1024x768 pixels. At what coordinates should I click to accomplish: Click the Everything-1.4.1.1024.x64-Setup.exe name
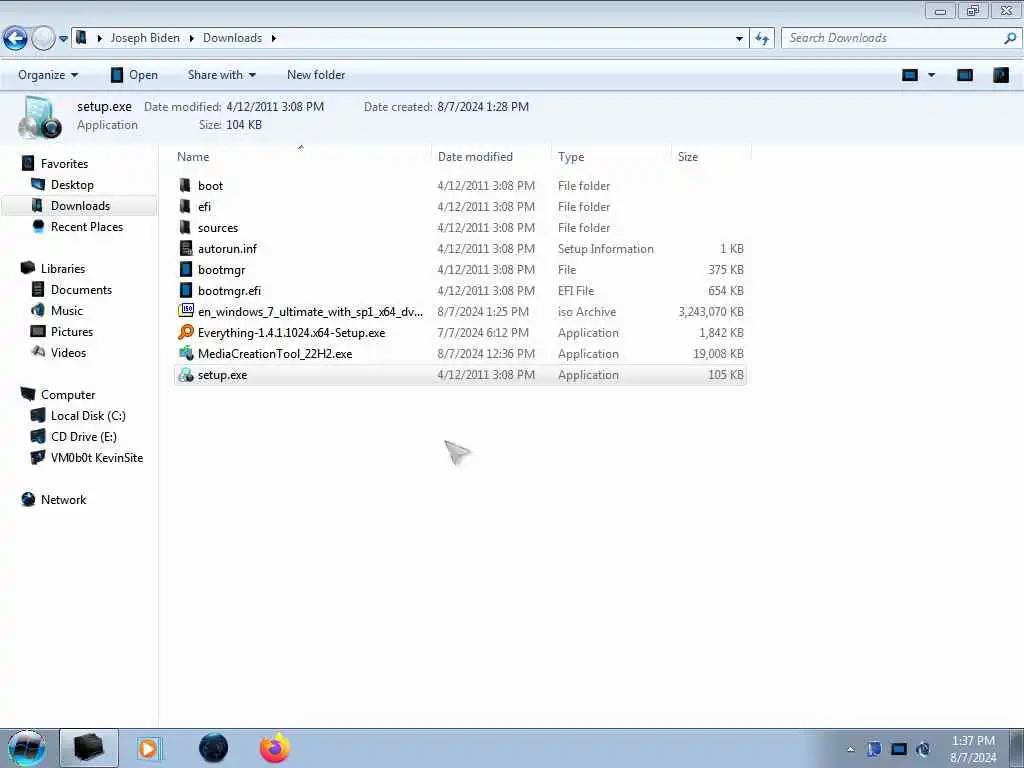291,332
